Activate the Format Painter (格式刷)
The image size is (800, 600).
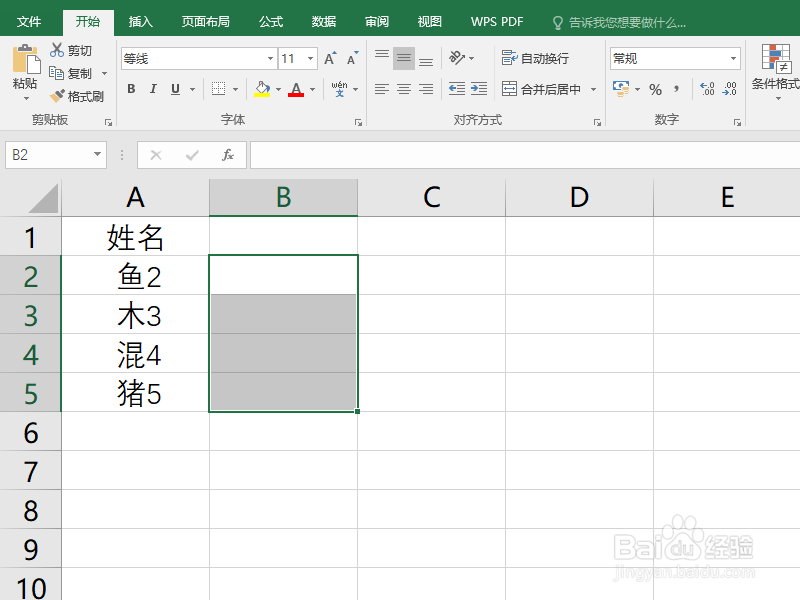77,96
